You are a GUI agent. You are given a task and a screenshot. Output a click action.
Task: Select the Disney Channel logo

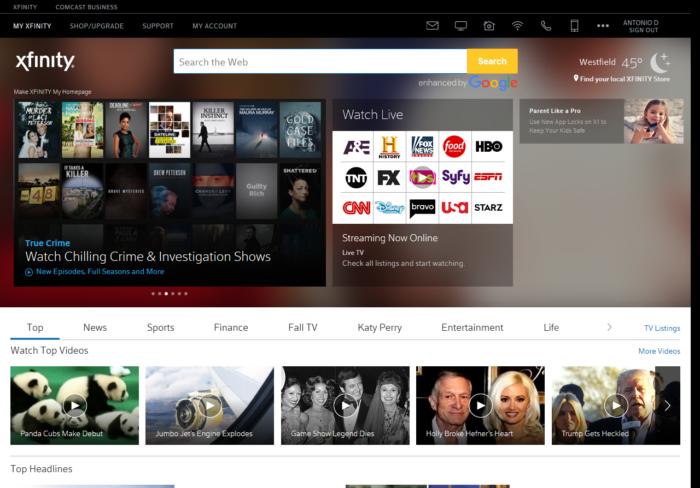(389, 208)
